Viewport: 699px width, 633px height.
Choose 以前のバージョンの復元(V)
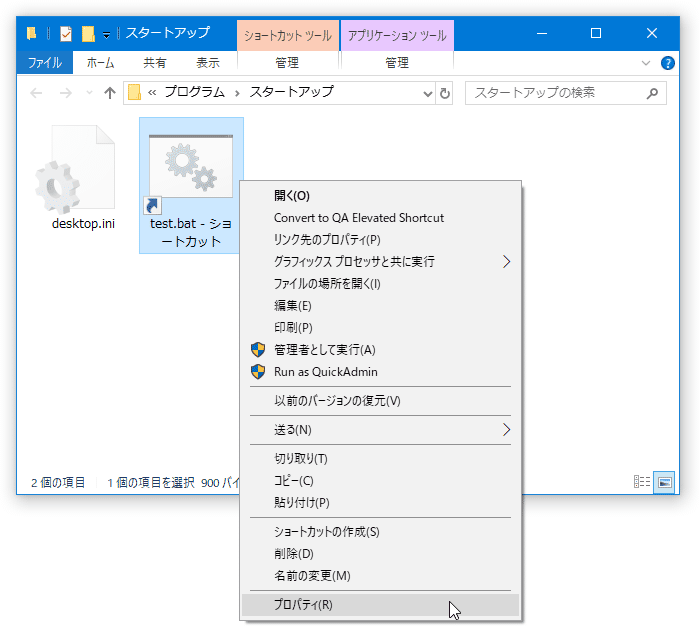click(380, 401)
